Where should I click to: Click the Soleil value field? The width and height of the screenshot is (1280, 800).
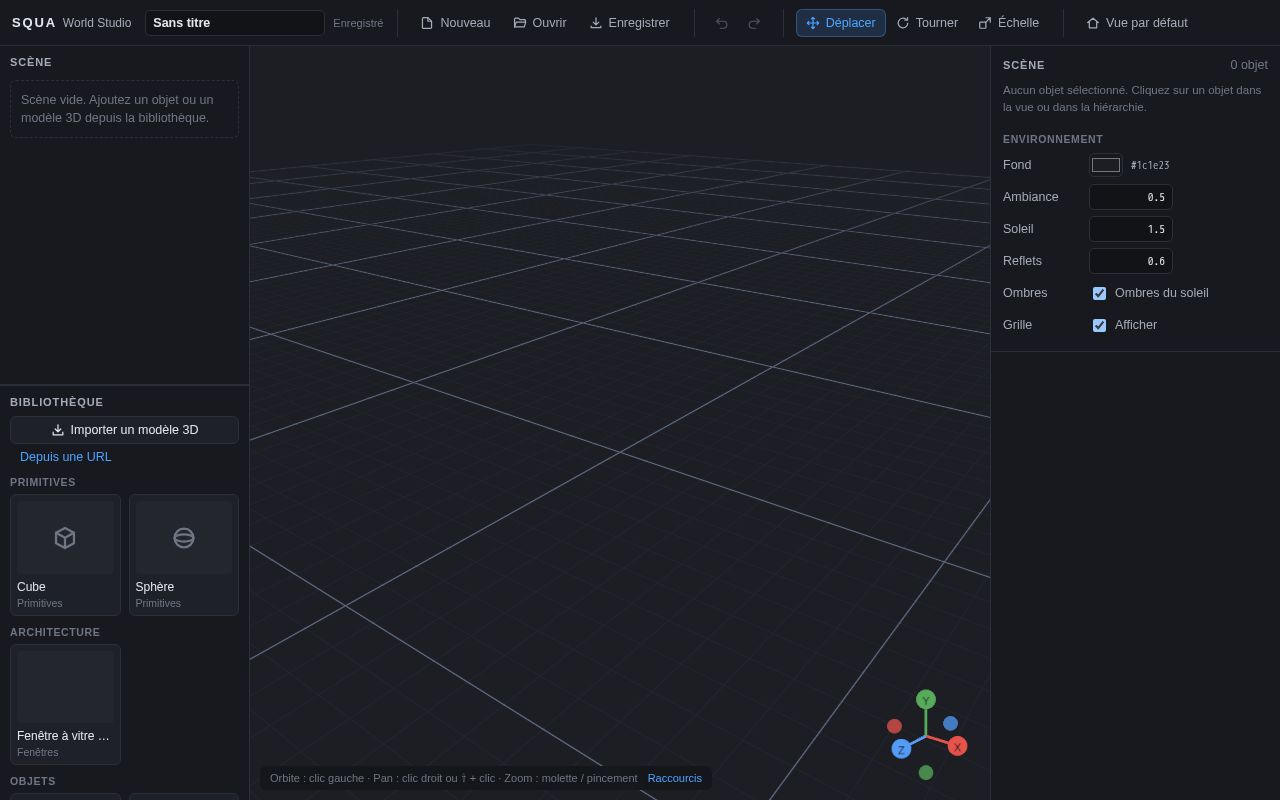point(1131,229)
